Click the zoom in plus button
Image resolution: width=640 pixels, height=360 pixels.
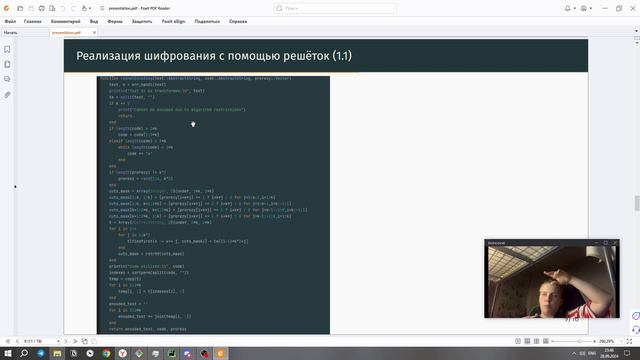point(594,341)
